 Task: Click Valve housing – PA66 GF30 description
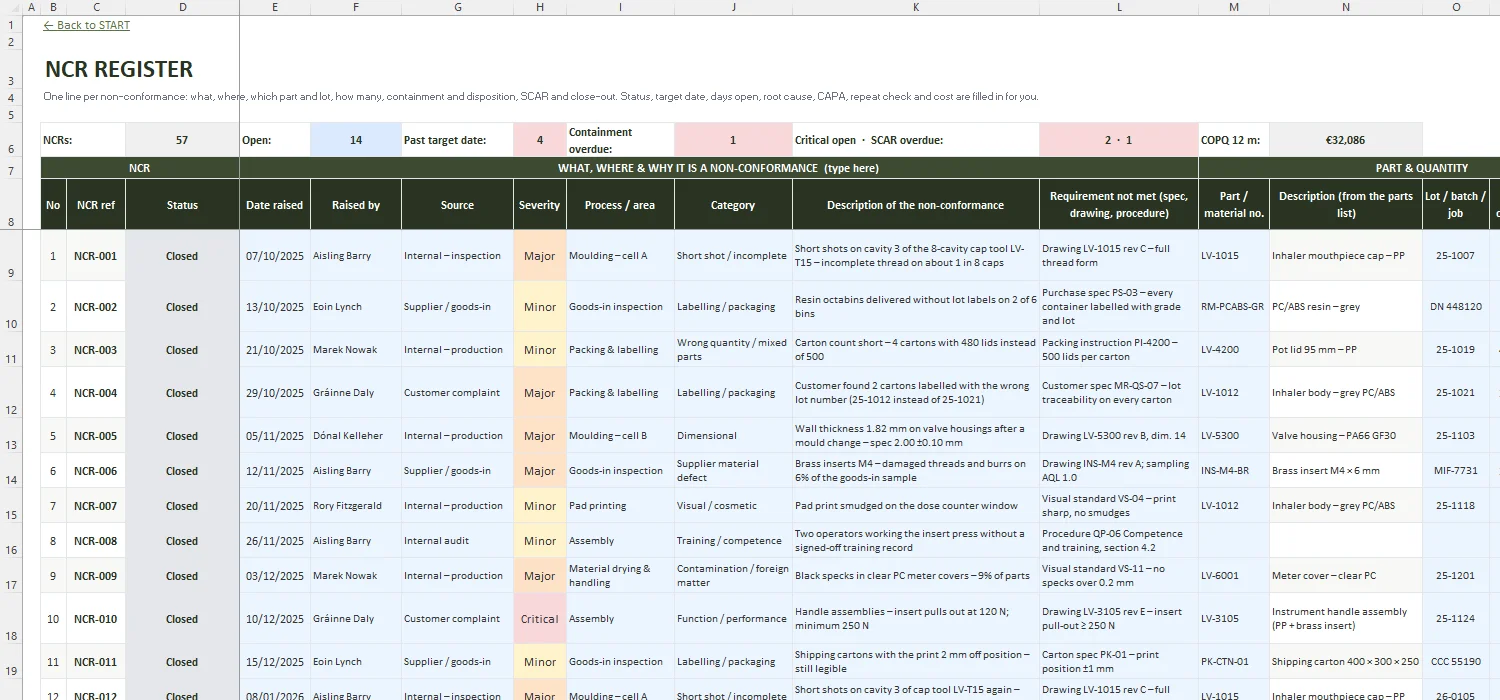coord(1346,436)
